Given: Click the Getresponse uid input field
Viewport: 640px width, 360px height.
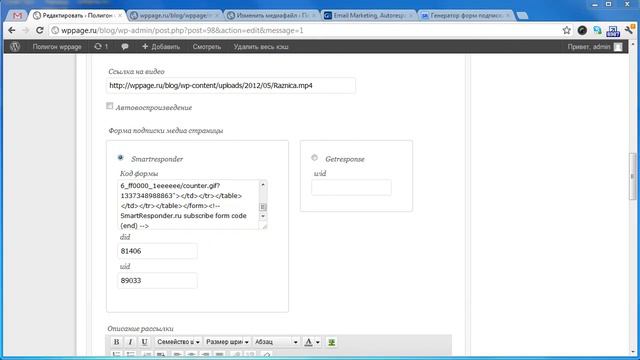Looking at the screenshot, I should [x=351, y=188].
